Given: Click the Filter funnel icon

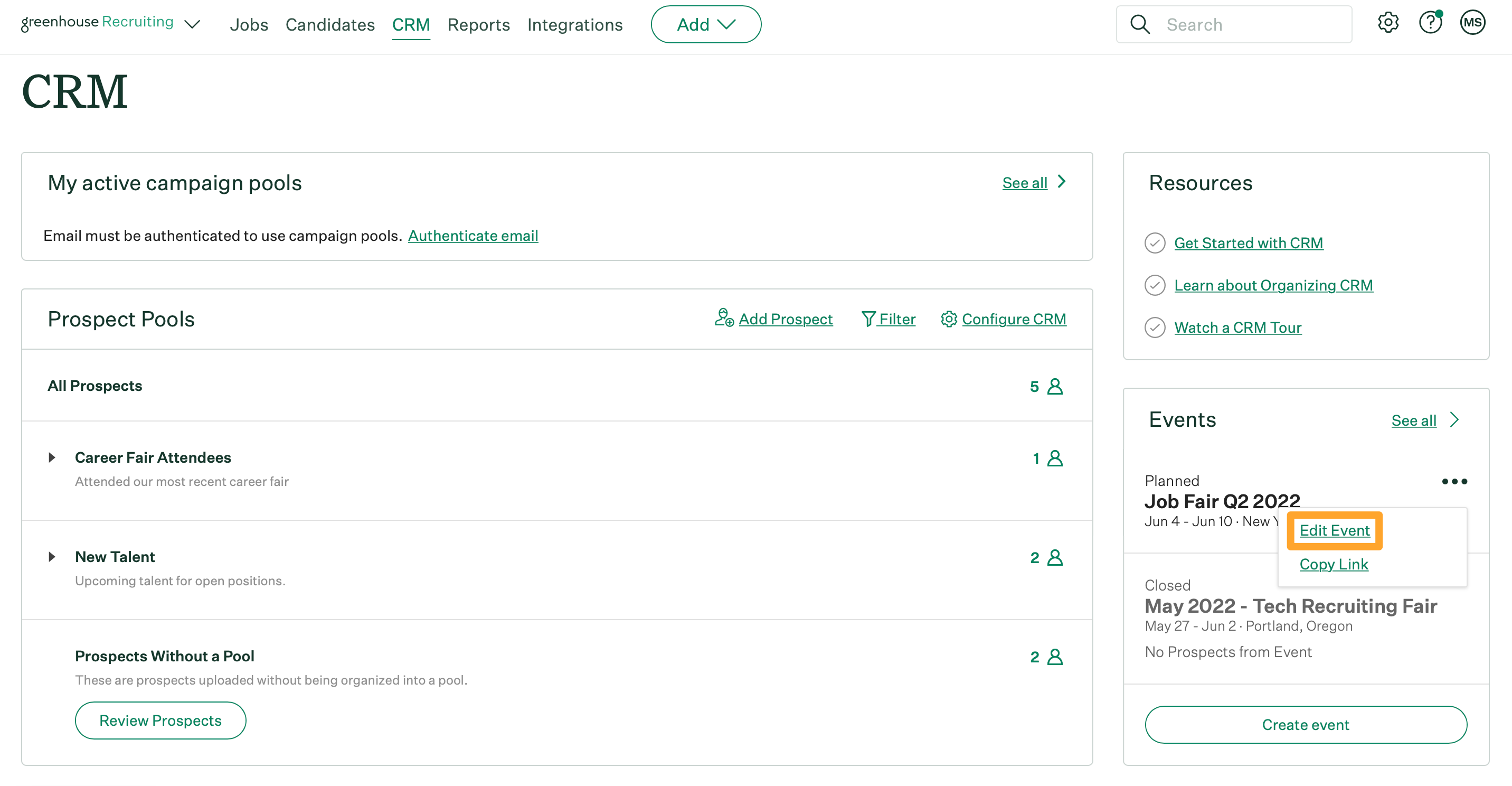Looking at the screenshot, I should tap(867, 319).
